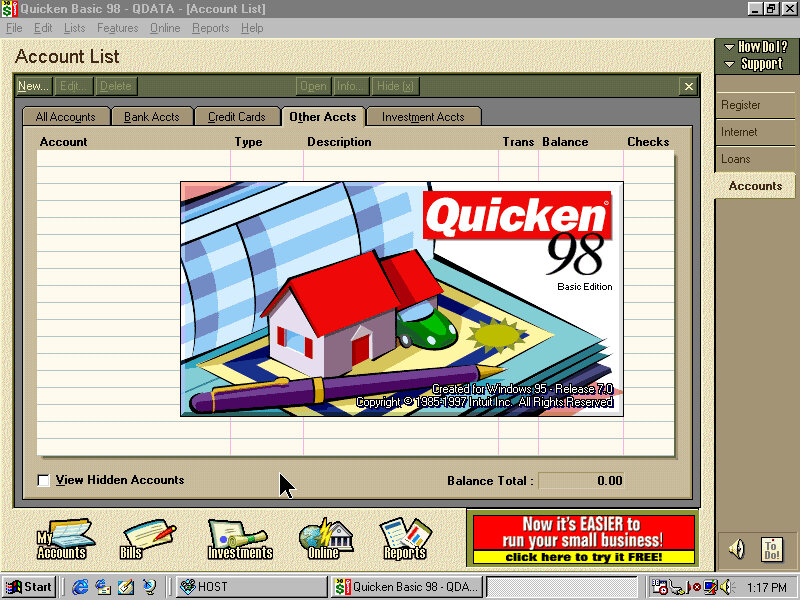The height and width of the screenshot is (600, 800).
Task: Open the My Accounts icon
Action: click(64, 539)
